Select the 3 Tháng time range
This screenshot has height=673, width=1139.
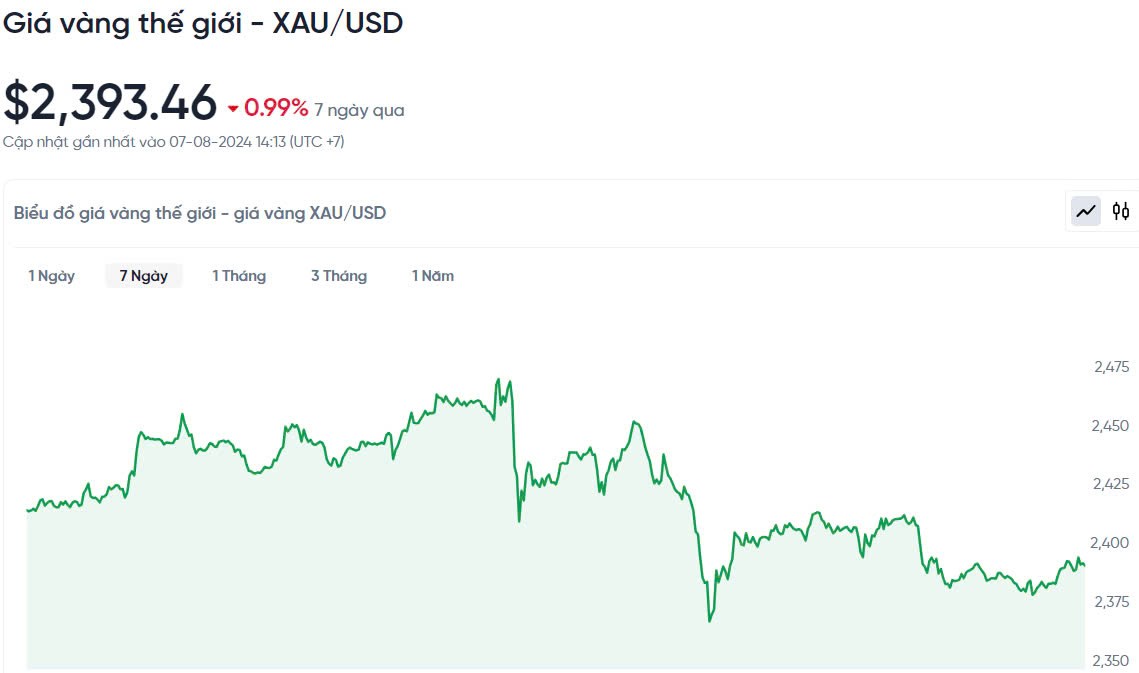(x=339, y=276)
